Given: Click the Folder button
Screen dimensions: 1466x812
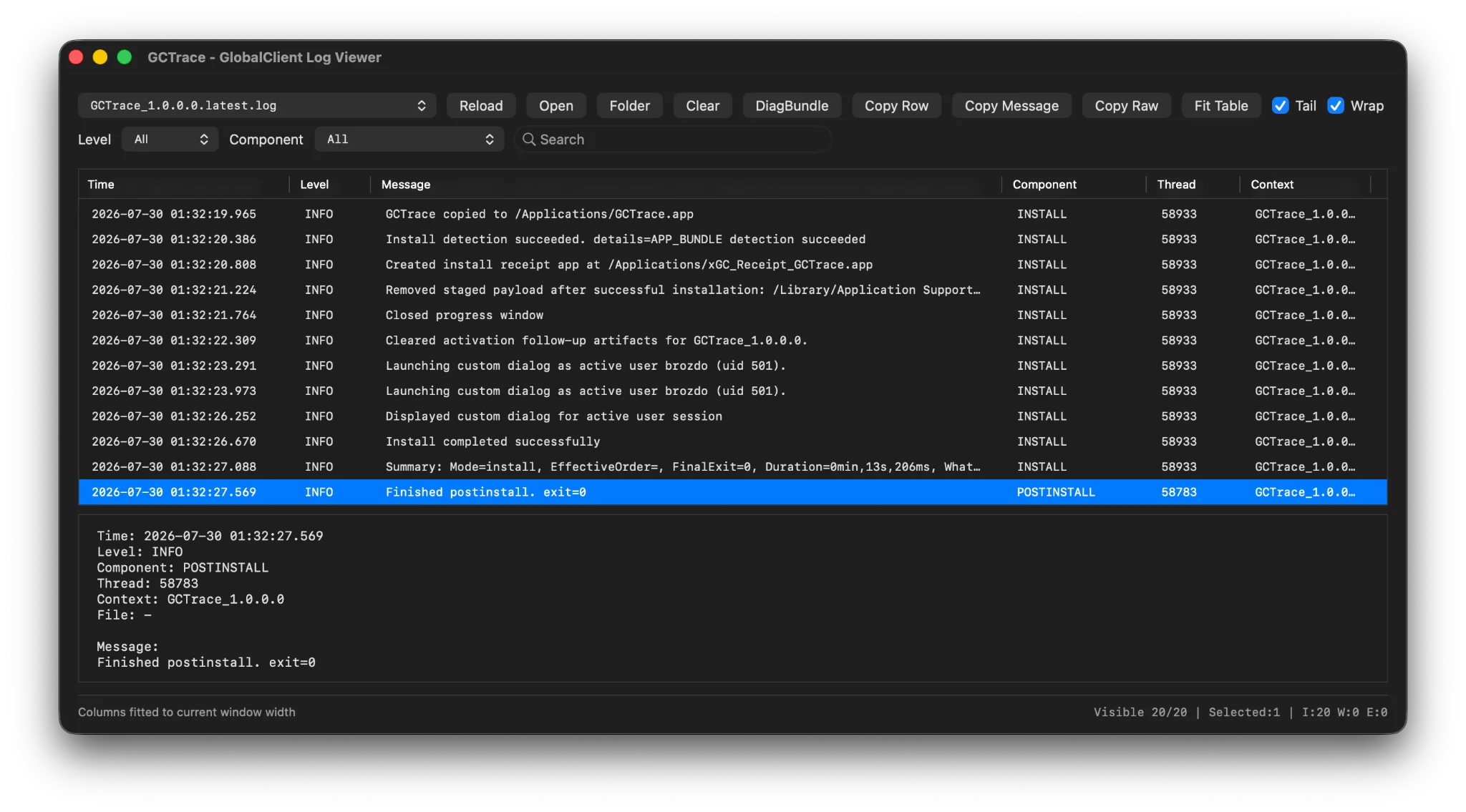Looking at the screenshot, I should click(x=630, y=106).
